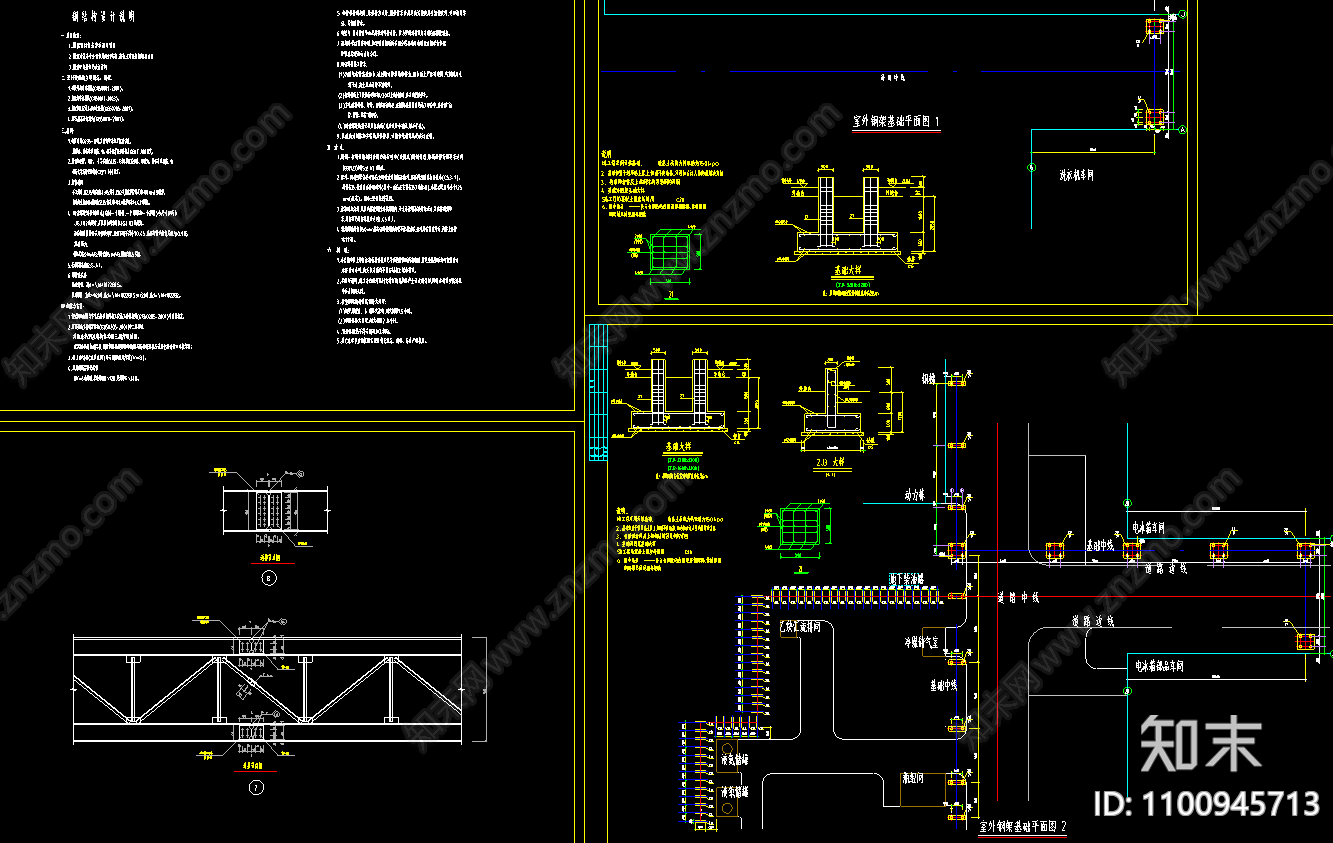The width and height of the screenshot is (1333, 843).
Task: Select axis bubble J in plan 1
Action: (1182, 14)
